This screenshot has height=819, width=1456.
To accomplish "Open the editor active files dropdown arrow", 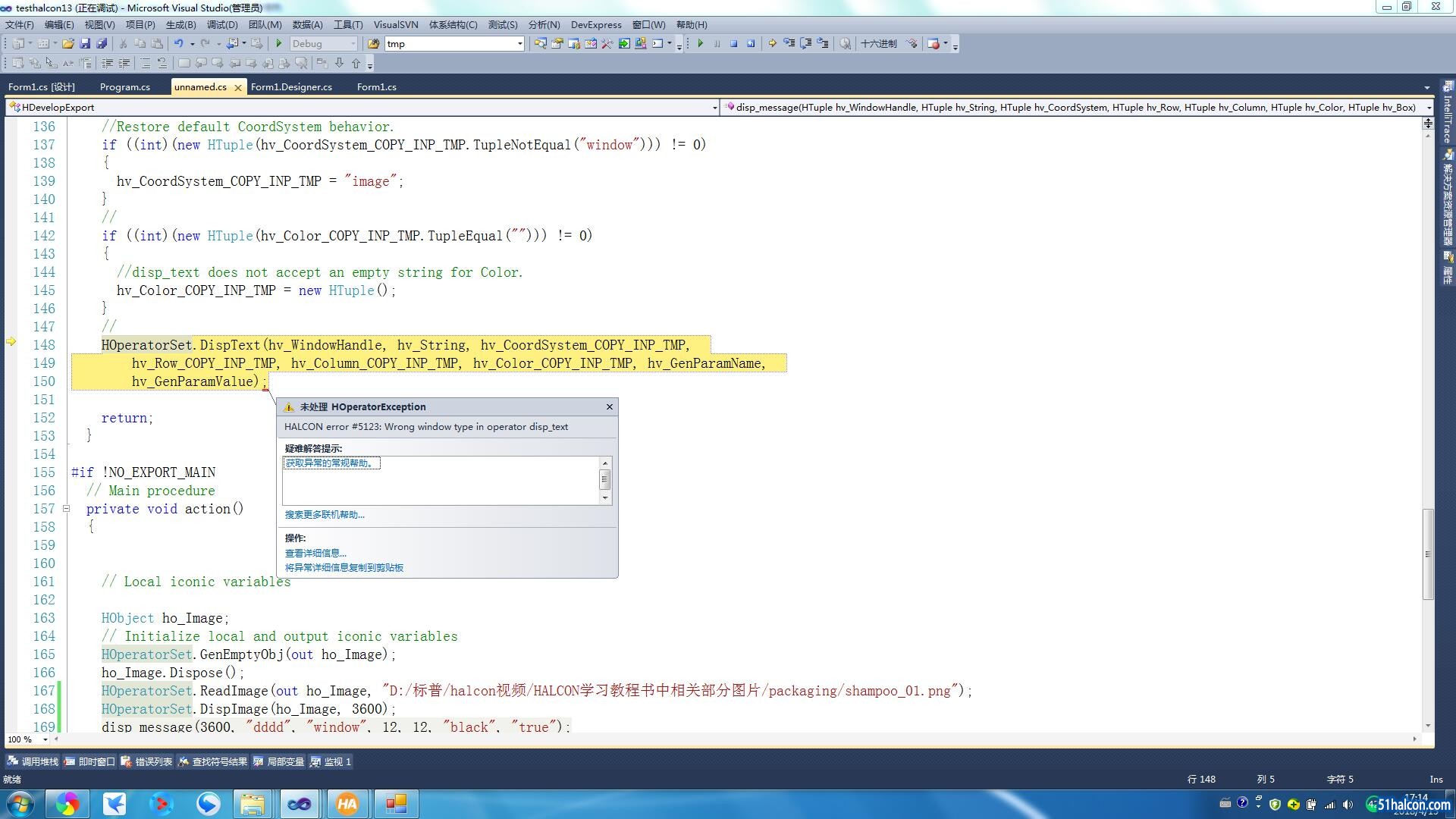I will (1426, 87).
